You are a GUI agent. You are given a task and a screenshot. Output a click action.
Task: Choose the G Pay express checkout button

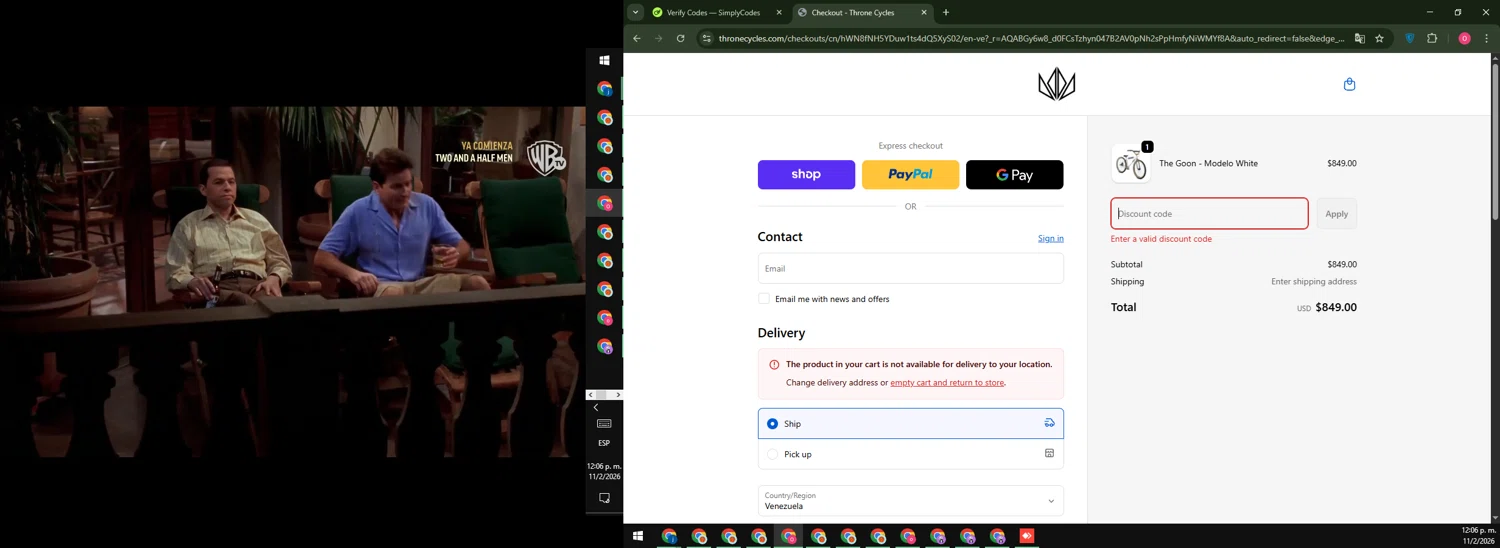point(1014,174)
